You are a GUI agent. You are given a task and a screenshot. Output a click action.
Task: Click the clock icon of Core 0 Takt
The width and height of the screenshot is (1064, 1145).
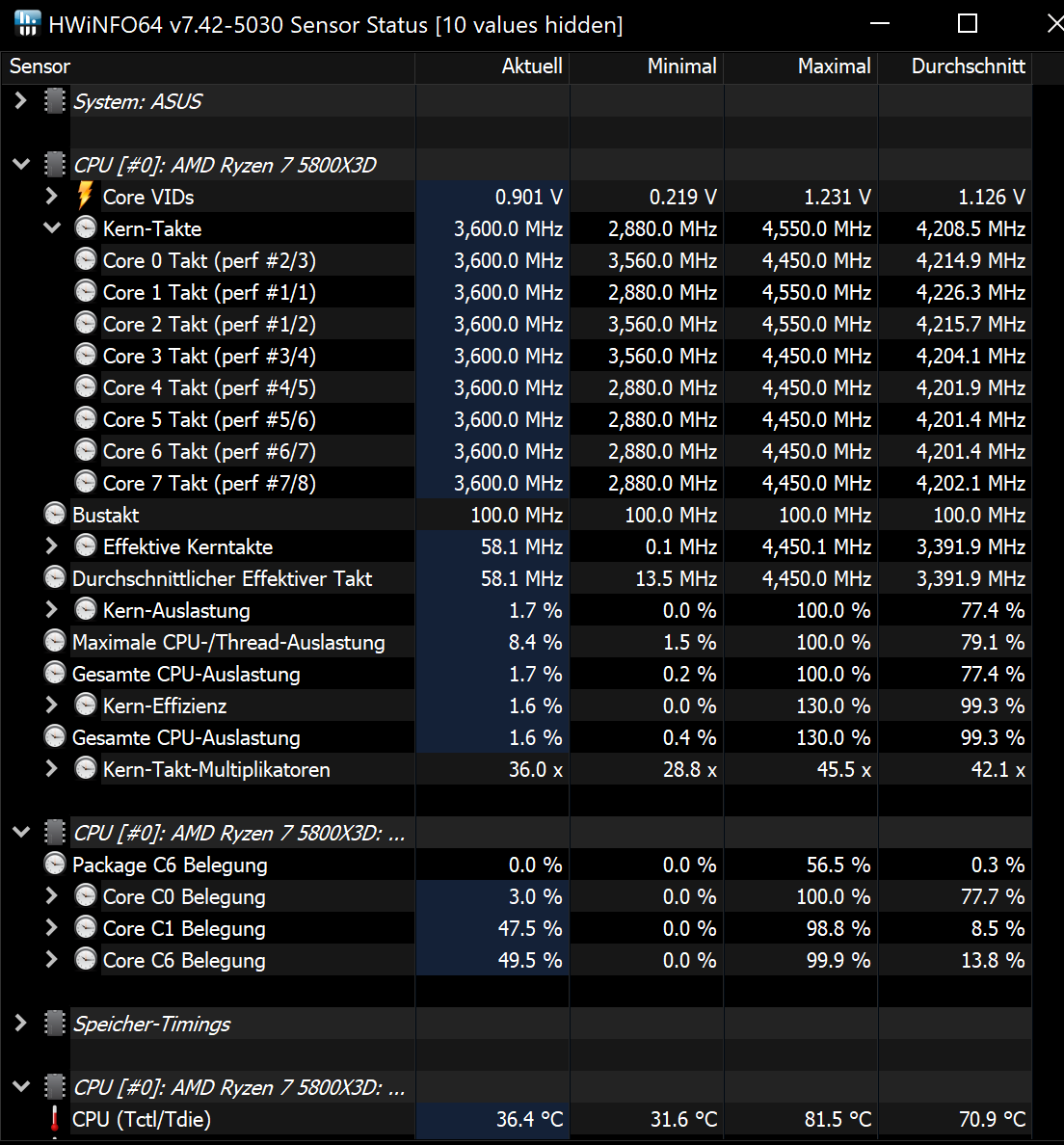coord(86,260)
